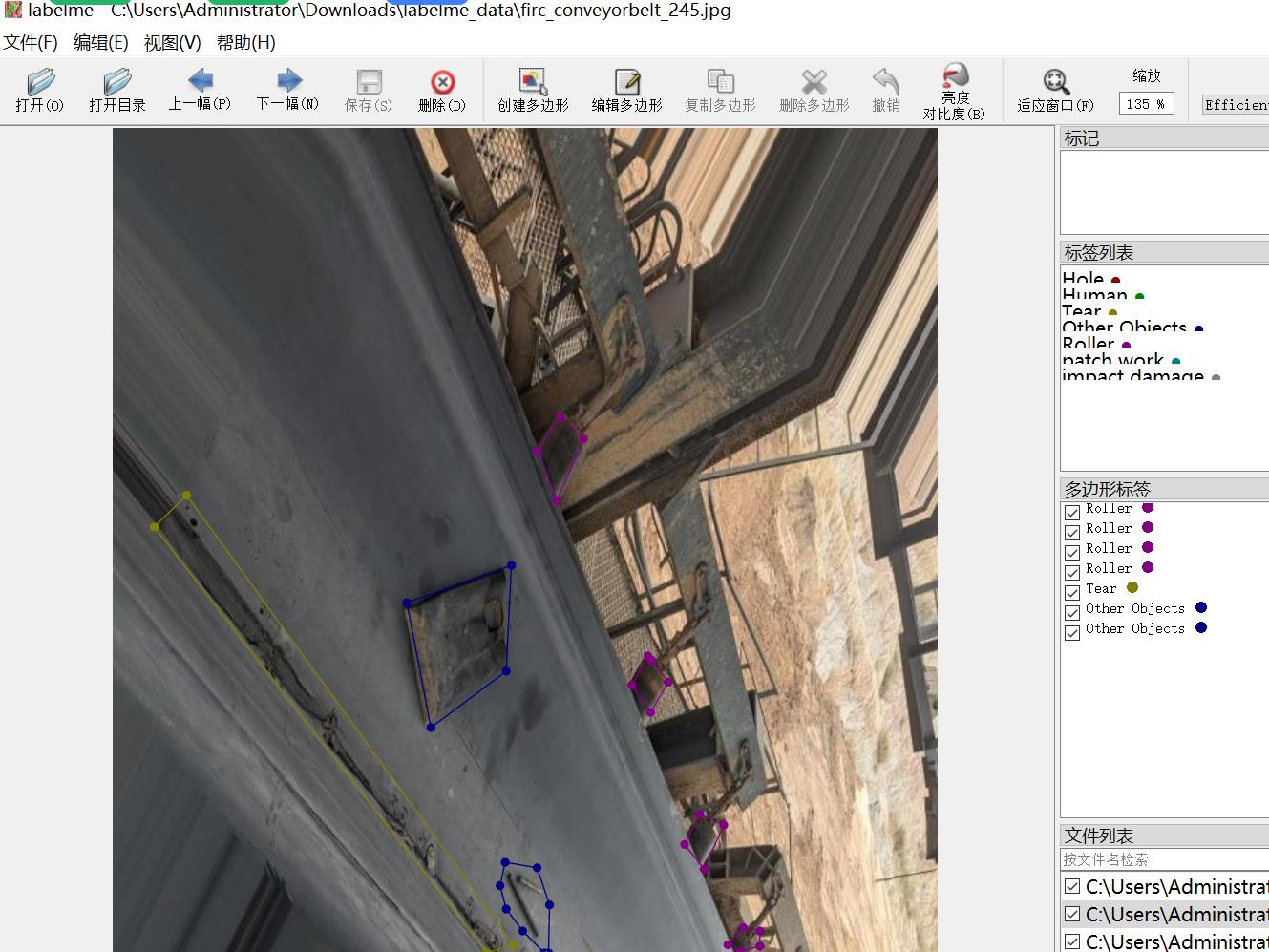Image resolution: width=1269 pixels, height=952 pixels.
Task: Open the 编辑(E) menu
Action: click(x=100, y=42)
